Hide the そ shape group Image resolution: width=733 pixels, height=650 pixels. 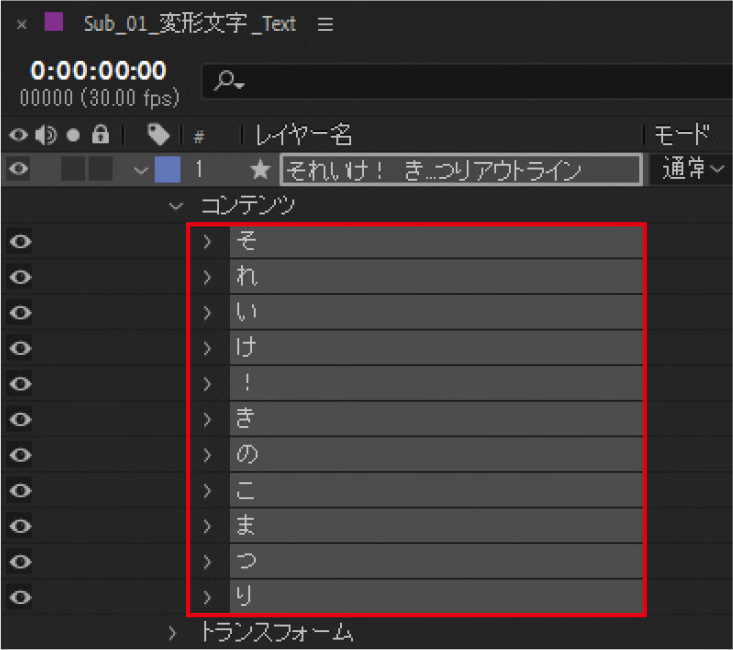pyautogui.click(x=19, y=241)
